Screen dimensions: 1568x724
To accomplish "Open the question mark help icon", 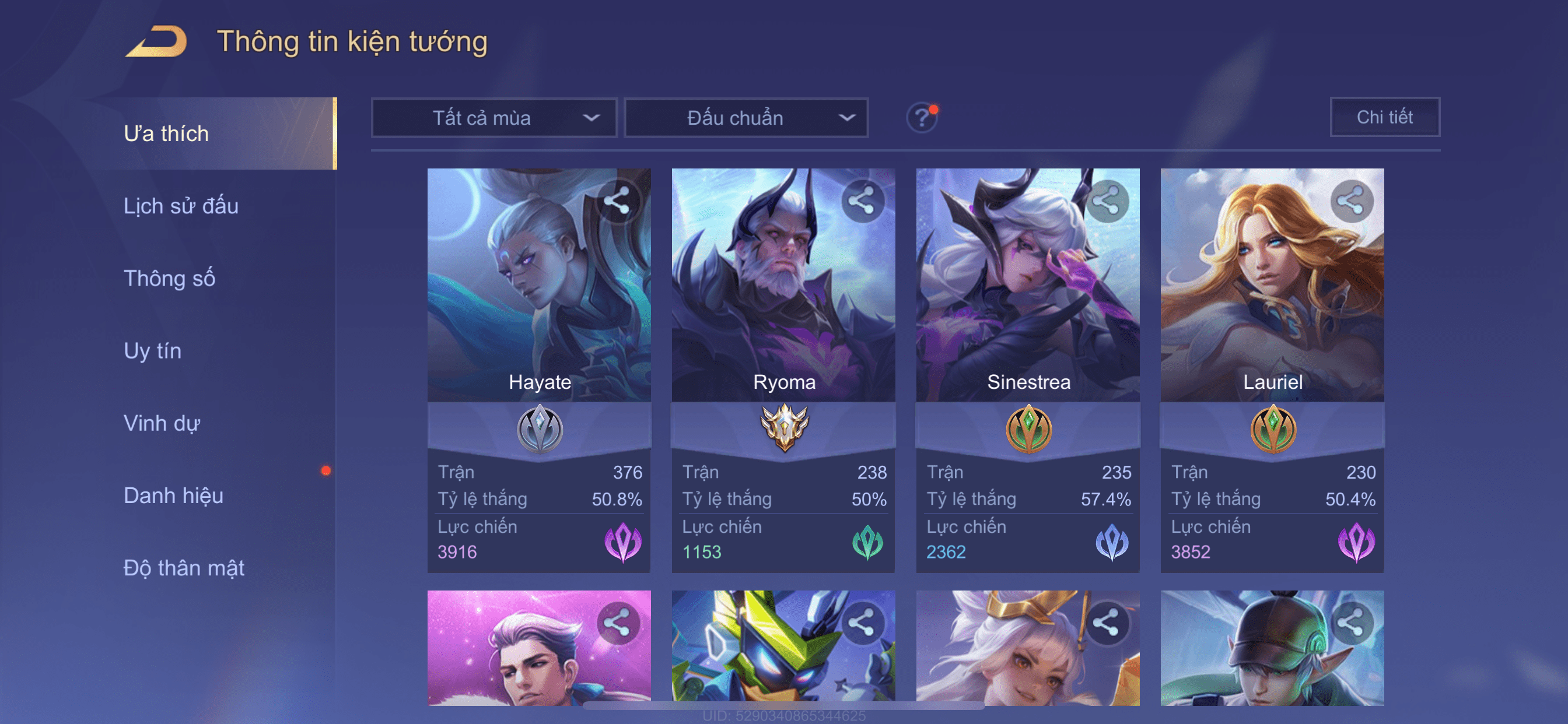I will [922, 117].
